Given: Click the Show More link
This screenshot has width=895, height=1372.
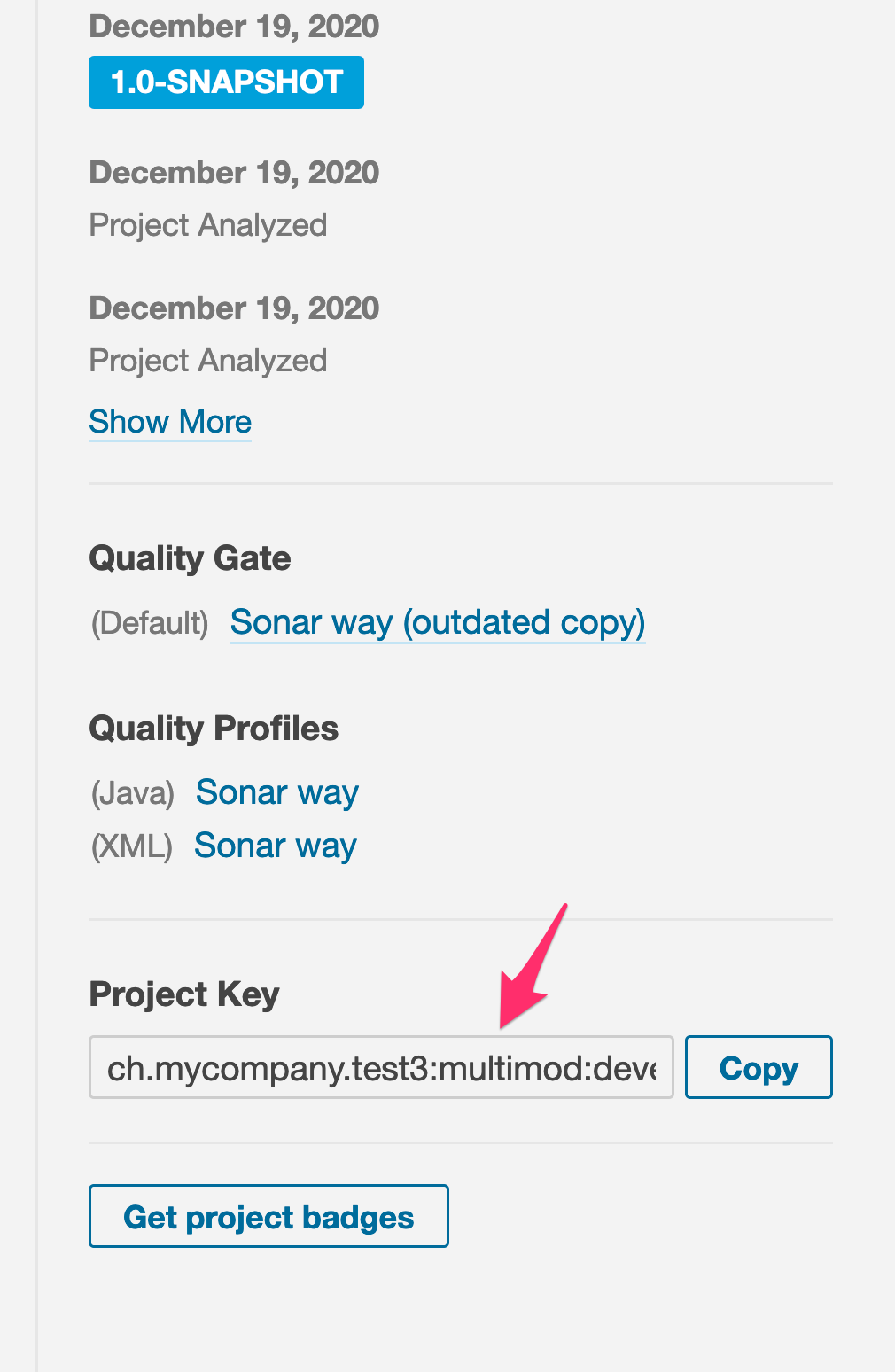Looking at the screenshot, I should 170,422.
